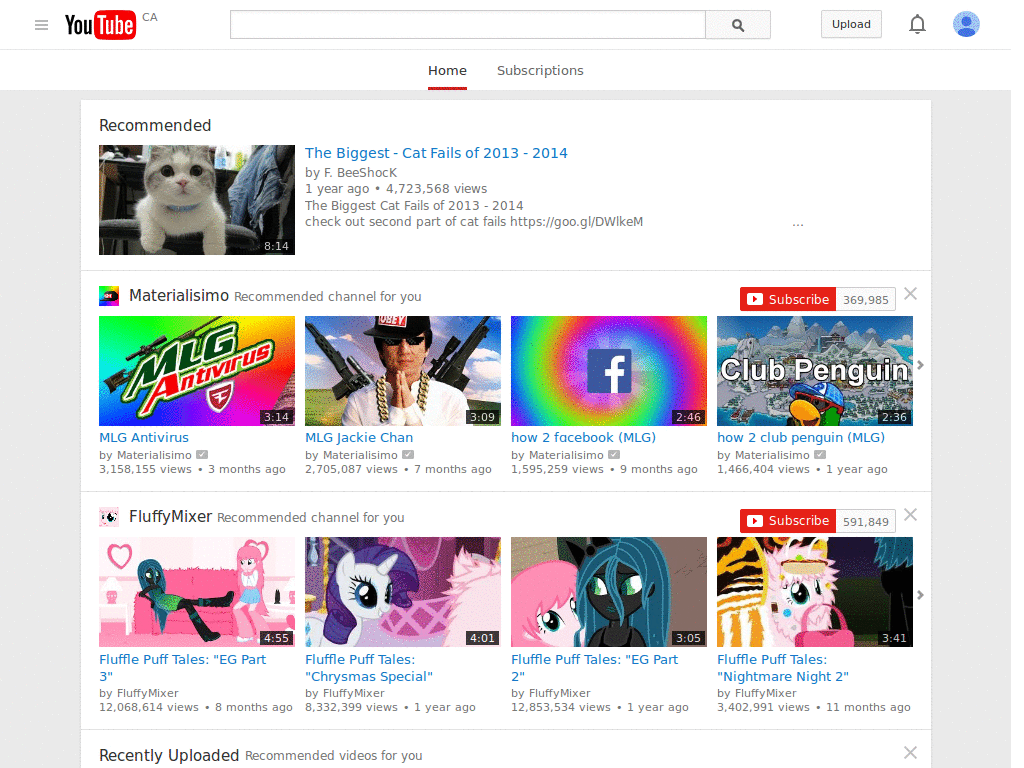
Task: Open the Materialisimo channel avatar icon
Action: (109, 296)
